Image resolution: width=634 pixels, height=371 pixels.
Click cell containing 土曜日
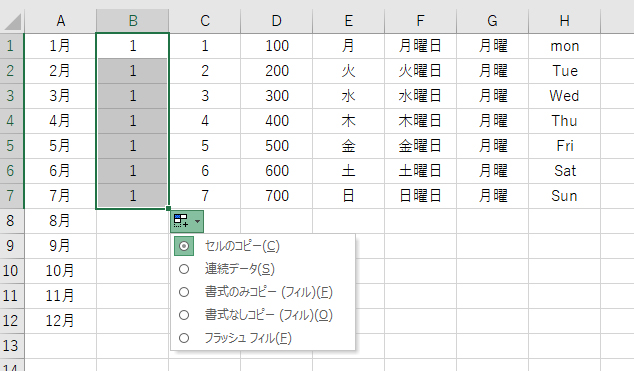click(421, 171)
